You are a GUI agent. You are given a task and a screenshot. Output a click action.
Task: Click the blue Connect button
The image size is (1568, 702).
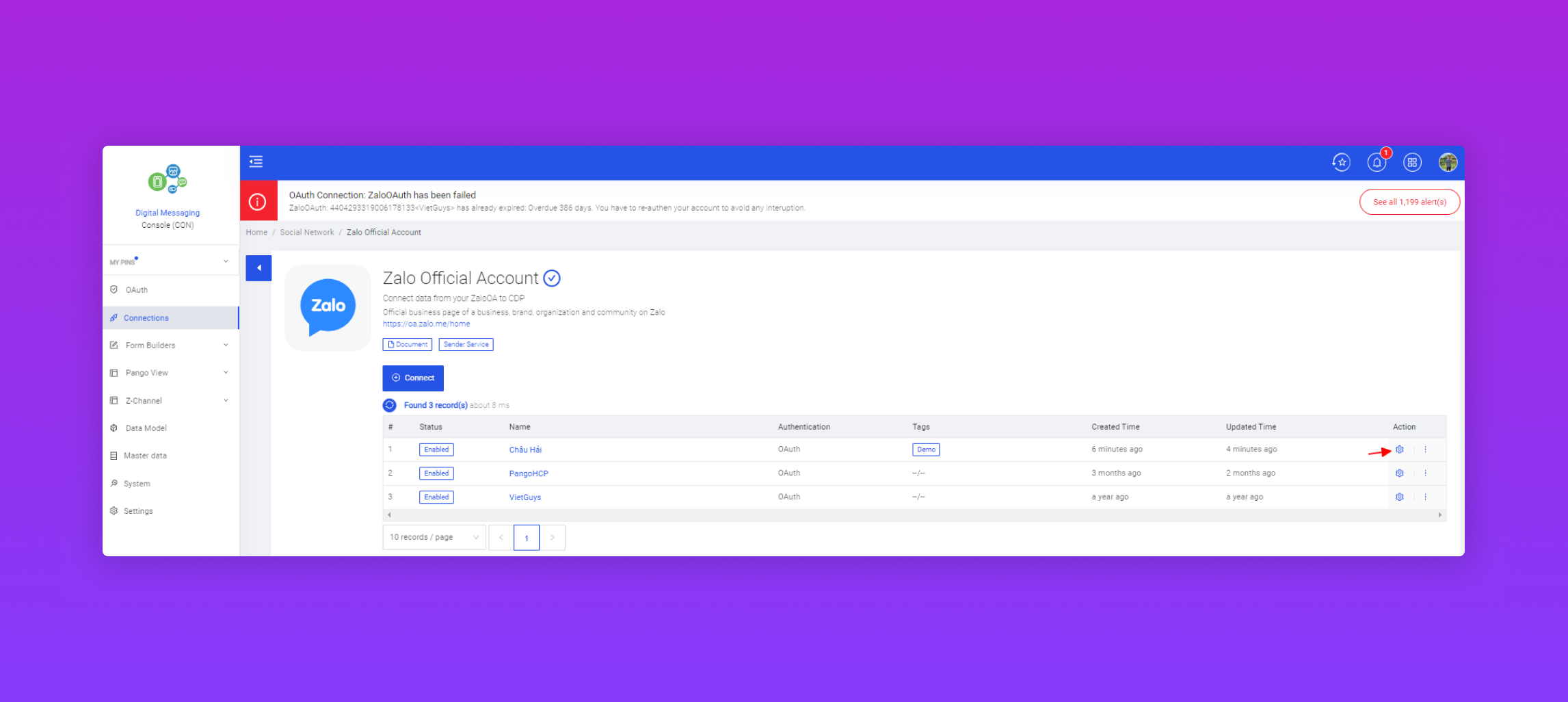click(x=413, y=378)
